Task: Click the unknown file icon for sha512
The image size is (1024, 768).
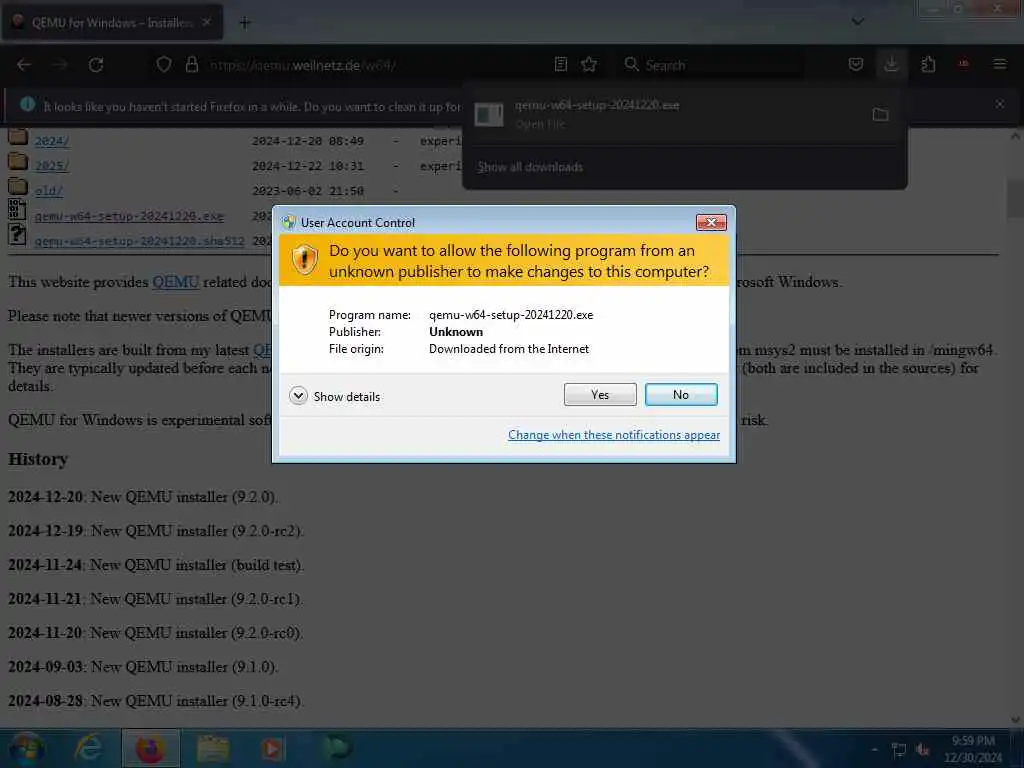Action: (16, 234)
